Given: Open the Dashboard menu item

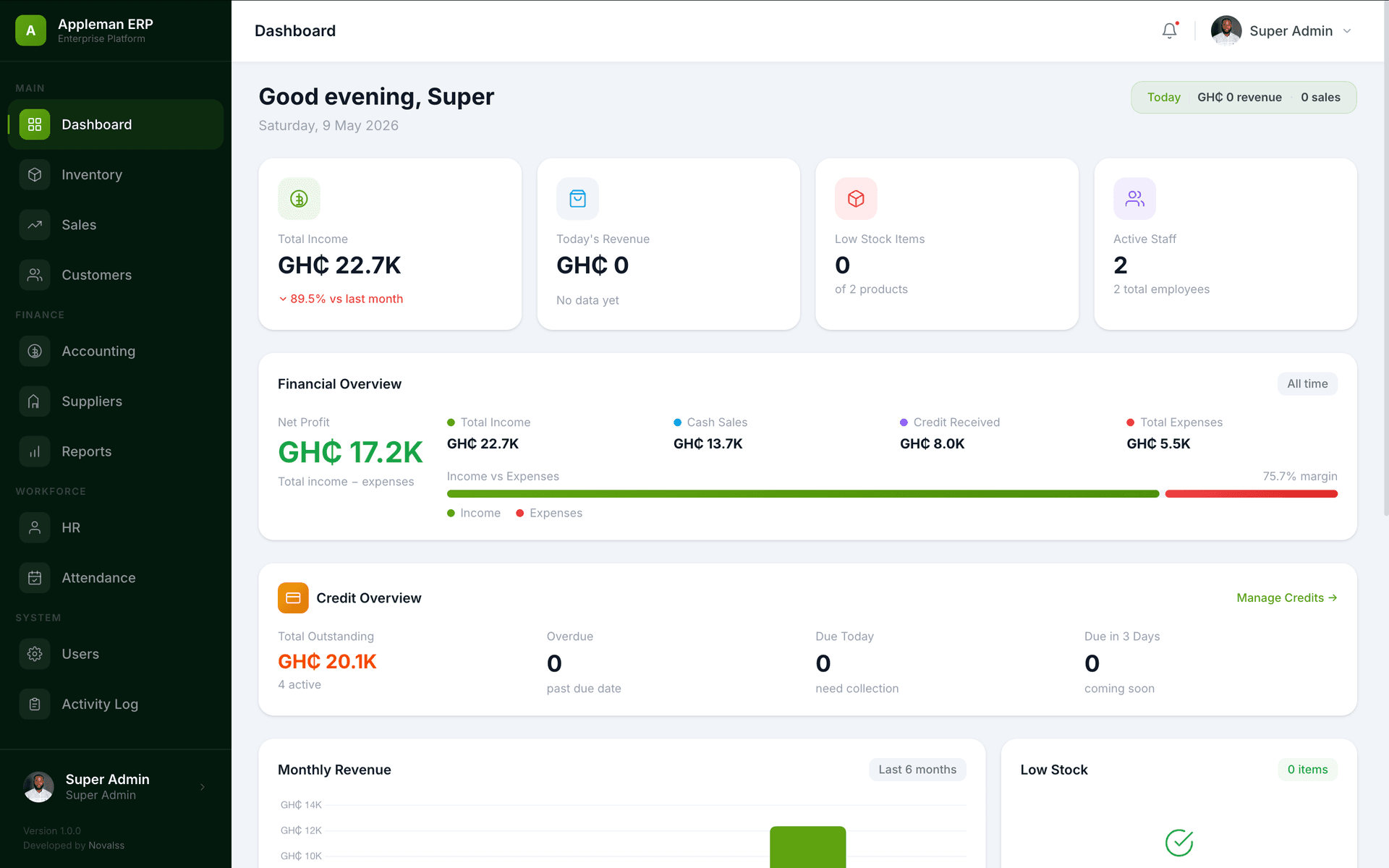Looking at the screenshot, I should (x=116, y=124).
